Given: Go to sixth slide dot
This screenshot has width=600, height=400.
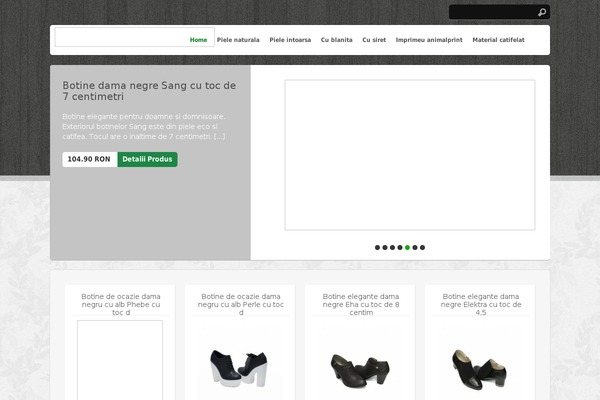Looking at the screenshot, I should [415, 248].
